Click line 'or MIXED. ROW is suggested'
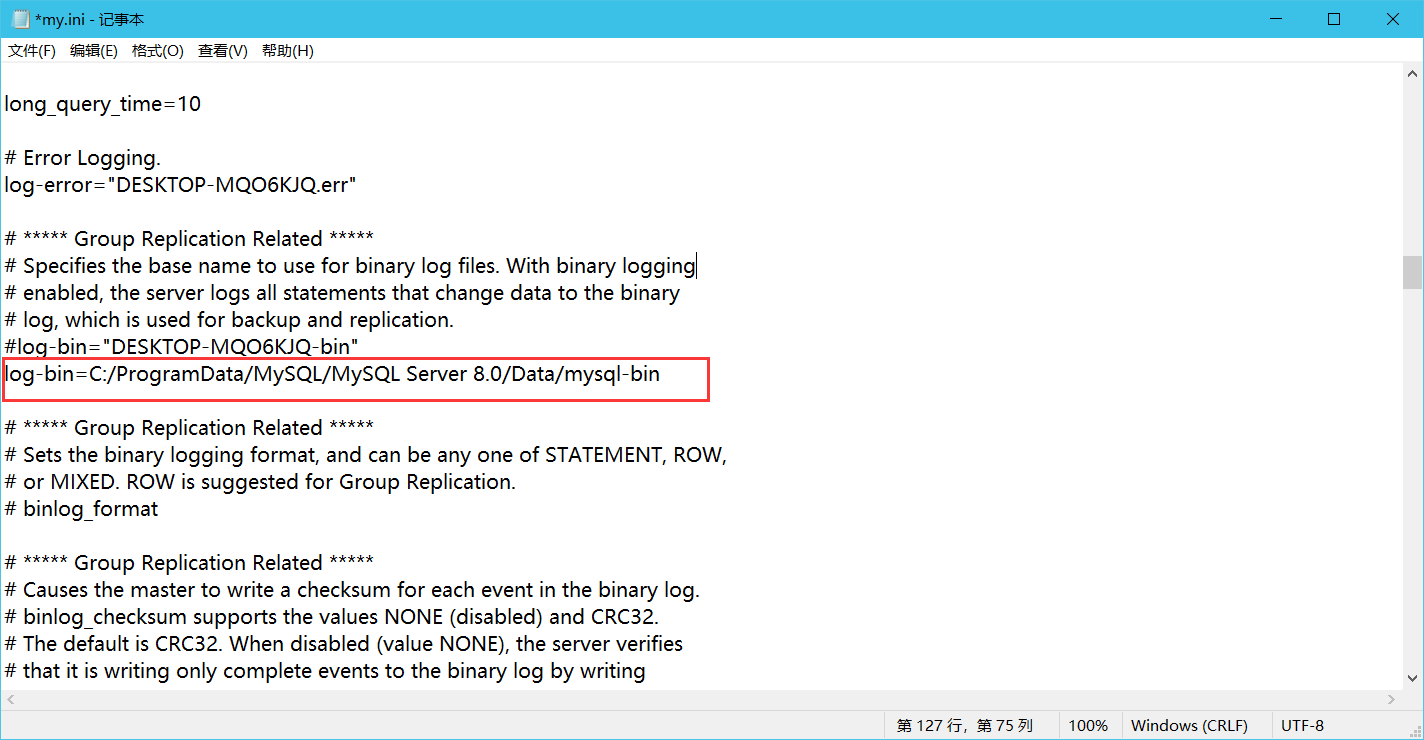The image size is (1424, 740). [260, 482]
